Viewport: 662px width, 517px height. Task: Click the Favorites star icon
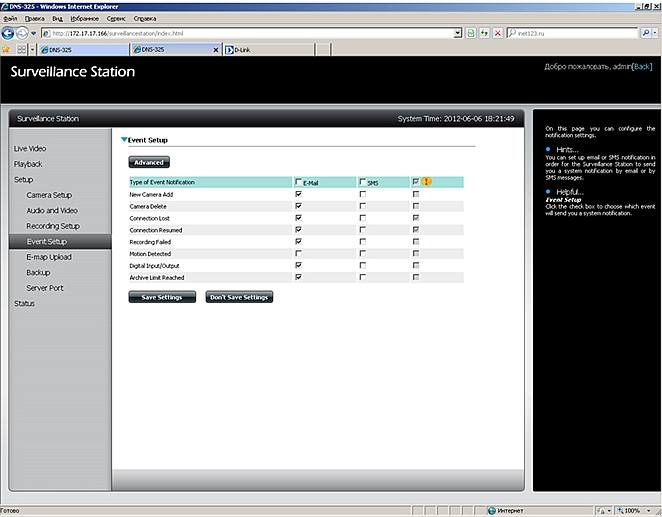[7, 48]
